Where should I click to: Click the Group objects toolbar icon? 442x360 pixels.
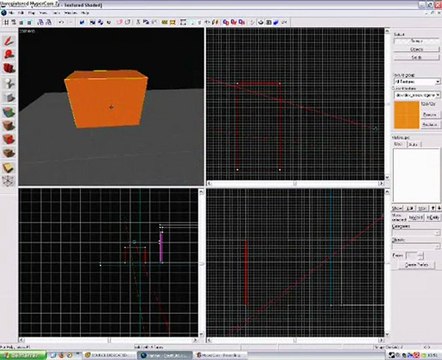[x=92, y=22]
